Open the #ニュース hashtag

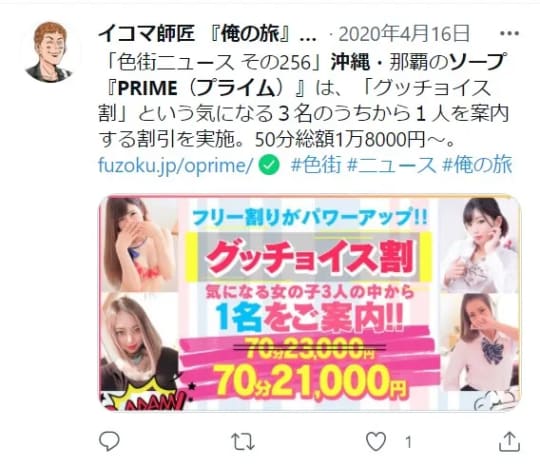pos(392,165)
